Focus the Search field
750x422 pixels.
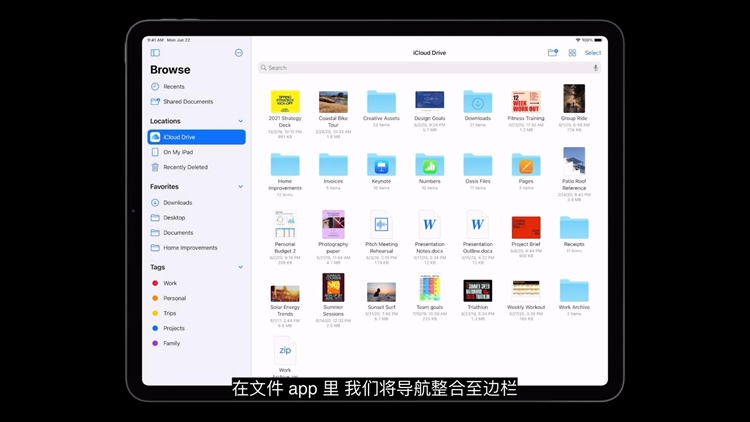click(429, 68)
